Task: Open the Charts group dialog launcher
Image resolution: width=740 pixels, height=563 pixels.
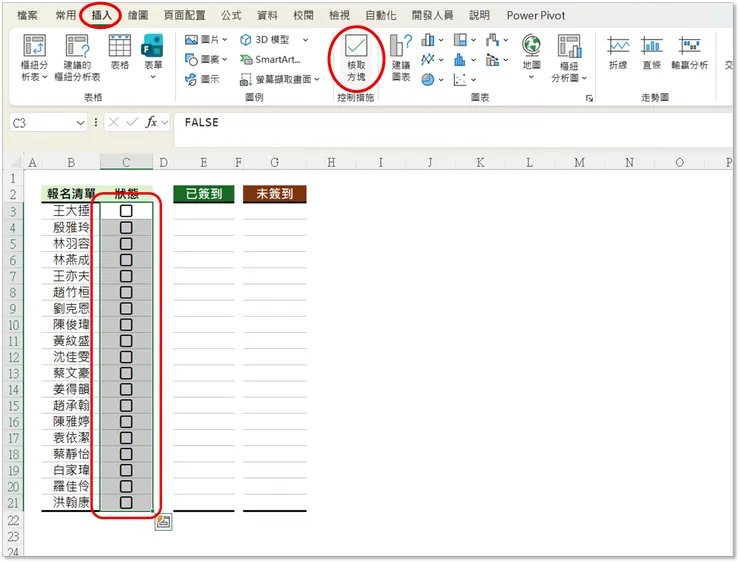Action: pyautogui.click(x=589, y=98)
